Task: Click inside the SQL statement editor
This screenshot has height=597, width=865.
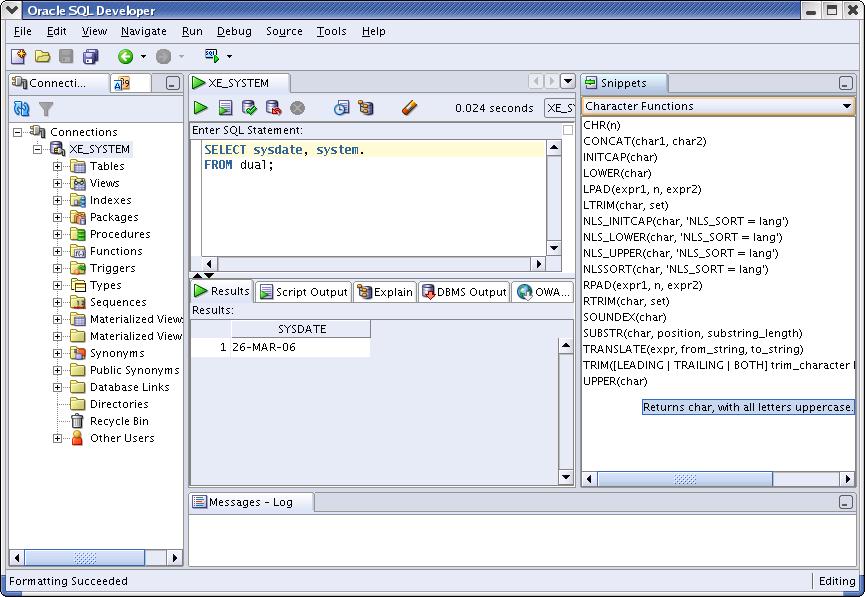Action: click(x=373, y=198)
